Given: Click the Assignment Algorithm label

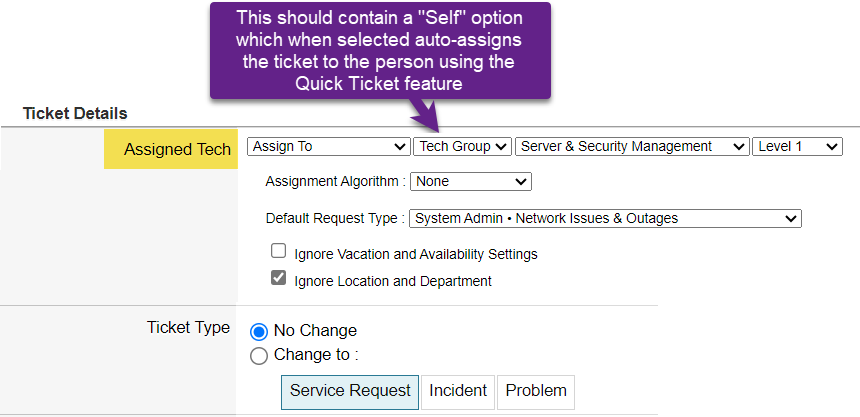Looking at the screenshot, I should (335, 182).
